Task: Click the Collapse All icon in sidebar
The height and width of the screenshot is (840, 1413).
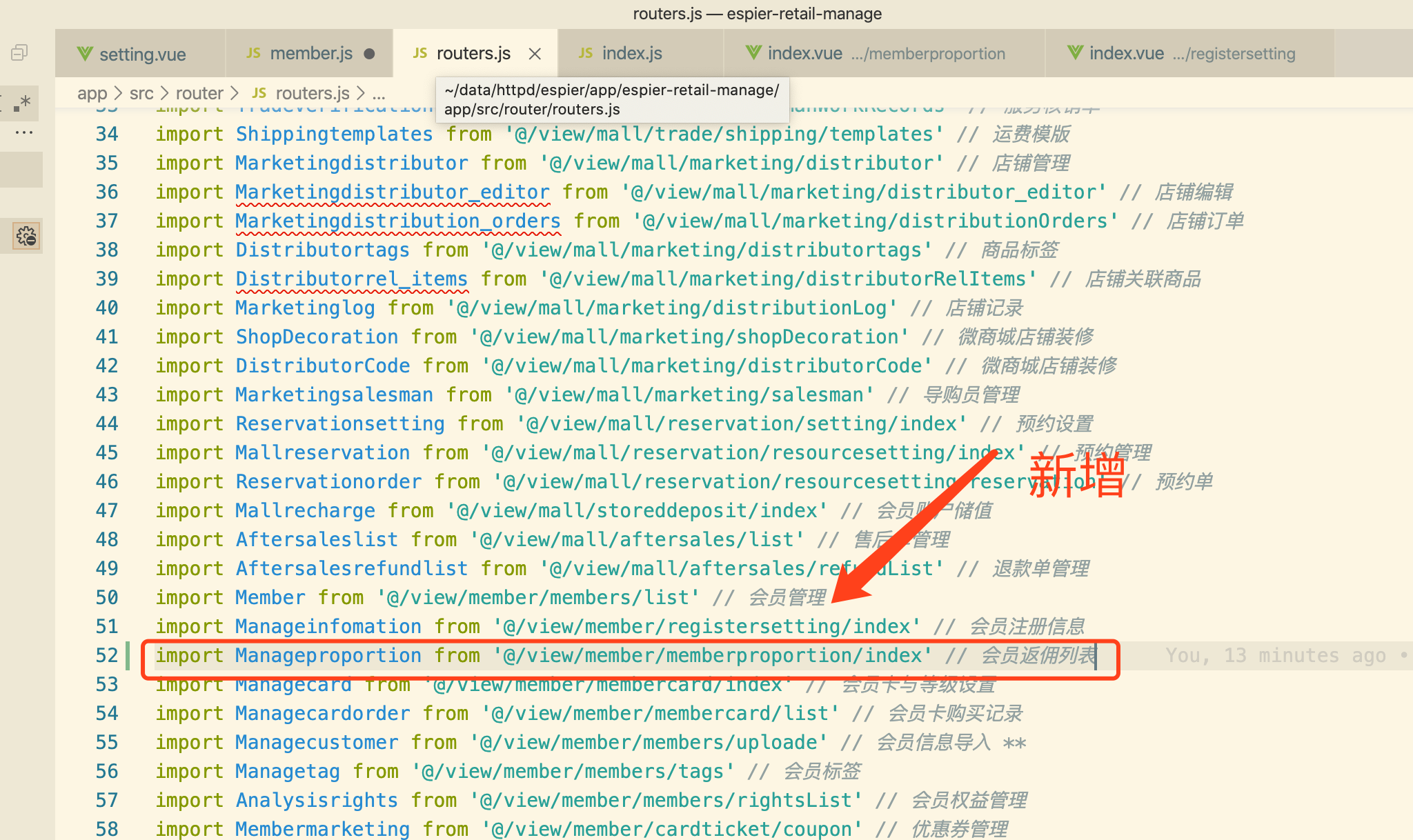Action: (x=19, y=52)
